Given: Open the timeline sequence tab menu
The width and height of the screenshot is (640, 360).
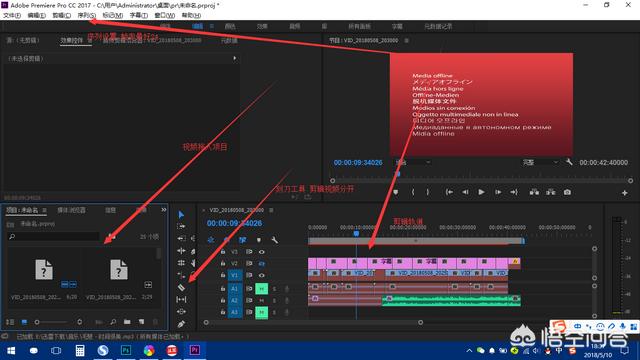Looking at the screenshot, I should 271,210.
